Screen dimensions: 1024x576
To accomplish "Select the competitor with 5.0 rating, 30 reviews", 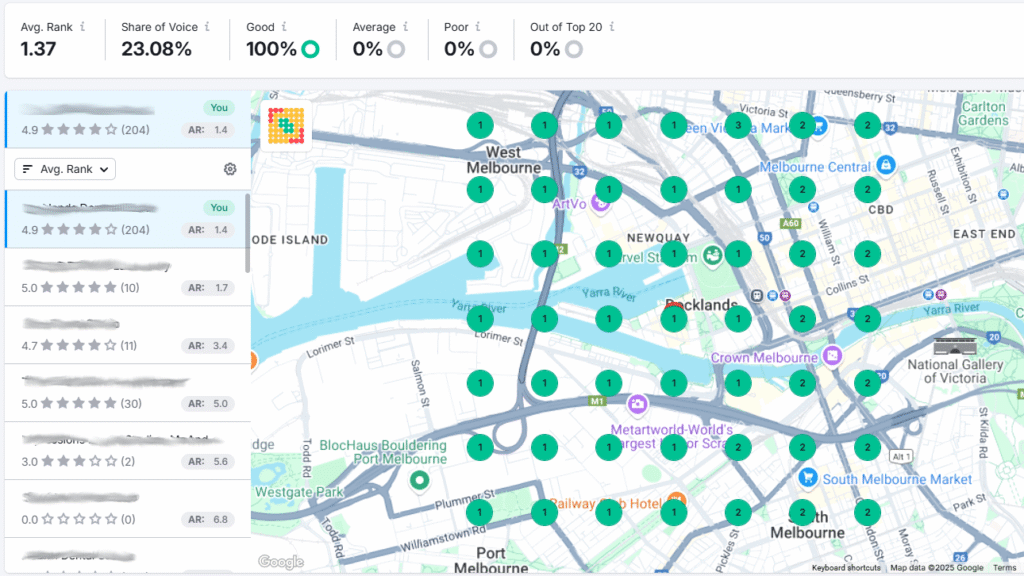I will (125, 393).
